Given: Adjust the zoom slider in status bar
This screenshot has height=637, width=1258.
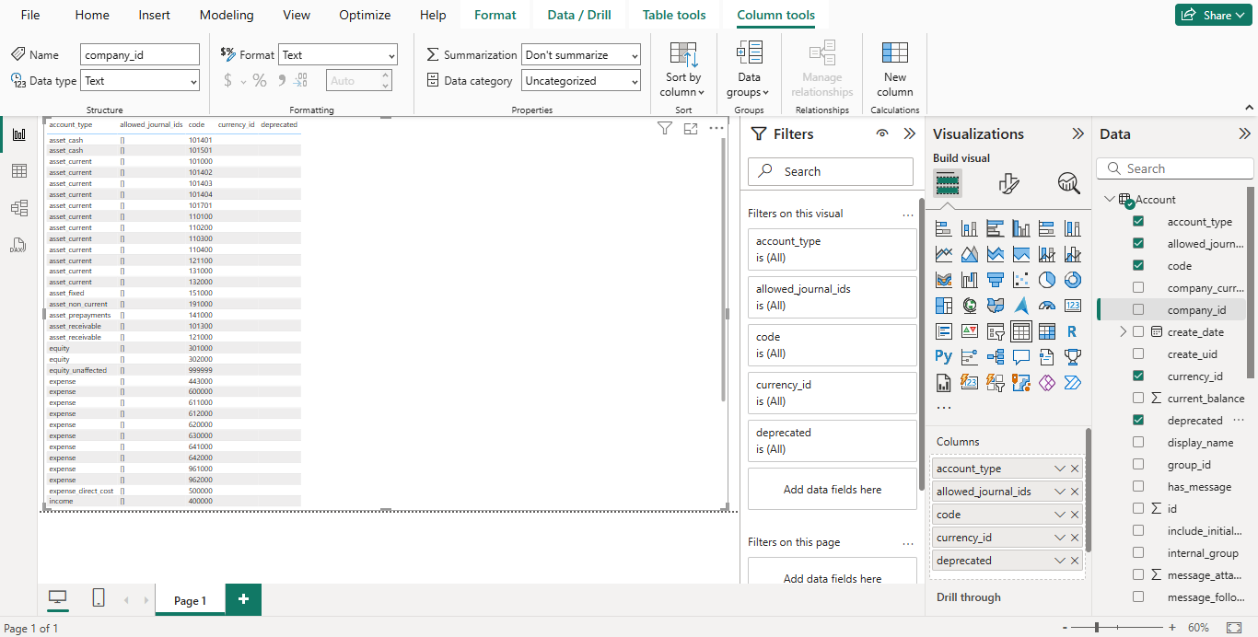Looking at the screenshot, I should (1097, 628).
